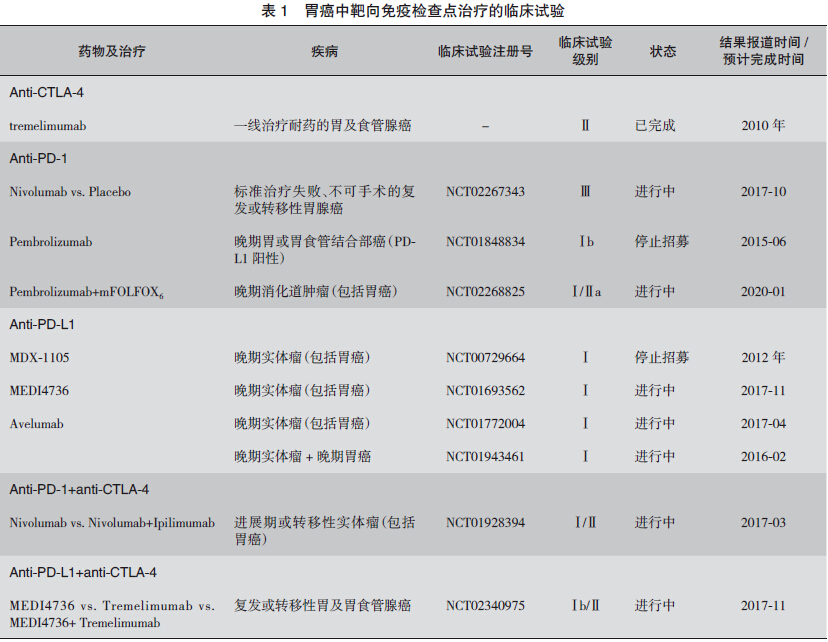Click trial phase cell Ⅰ/Ⅱ

coord(586,523)
